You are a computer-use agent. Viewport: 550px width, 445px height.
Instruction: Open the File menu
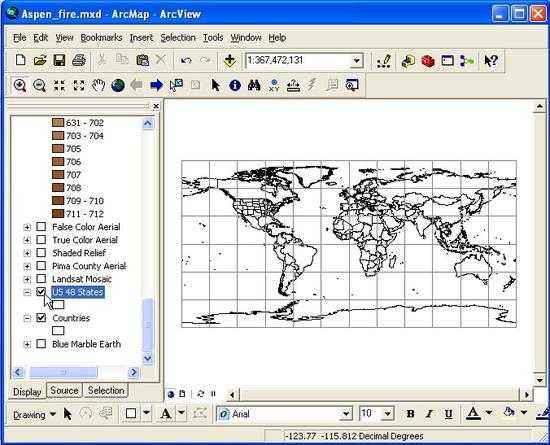click(20, 38)
